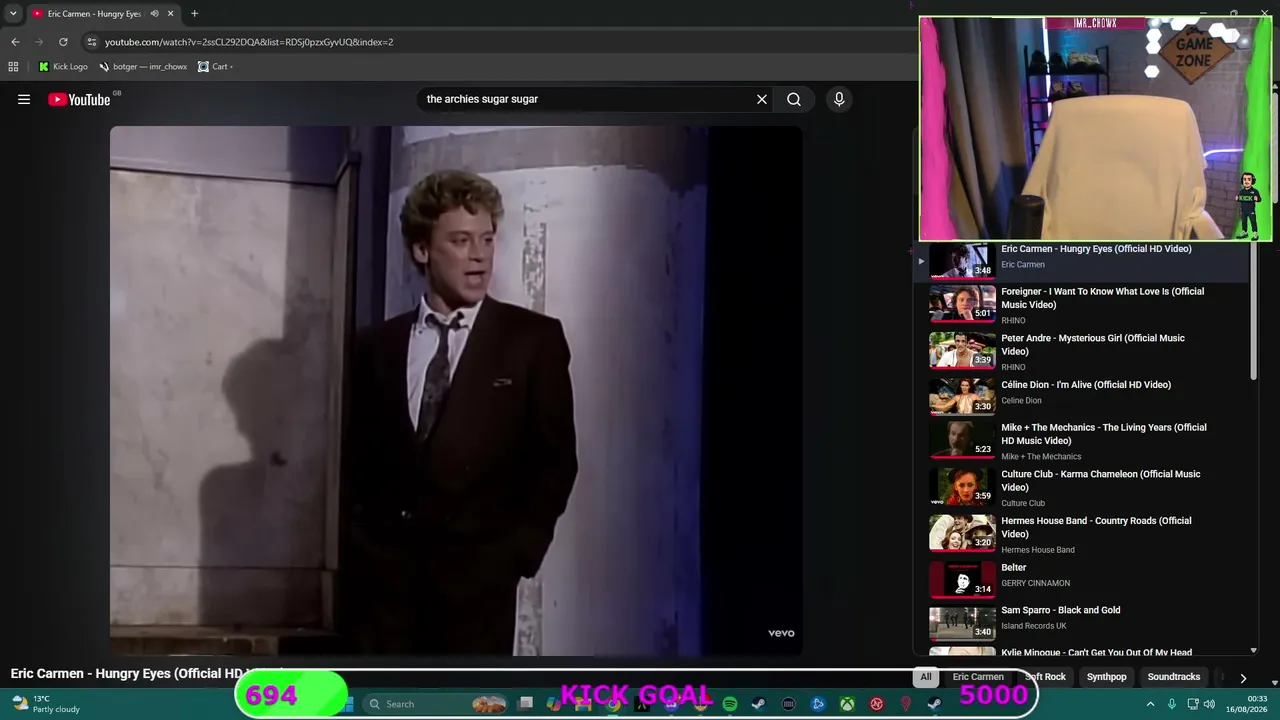Viewport: 1280px width, 720px height.
Task: Open Culture Club Karma Chameleon thumbnail
Action: click(962, 487)
